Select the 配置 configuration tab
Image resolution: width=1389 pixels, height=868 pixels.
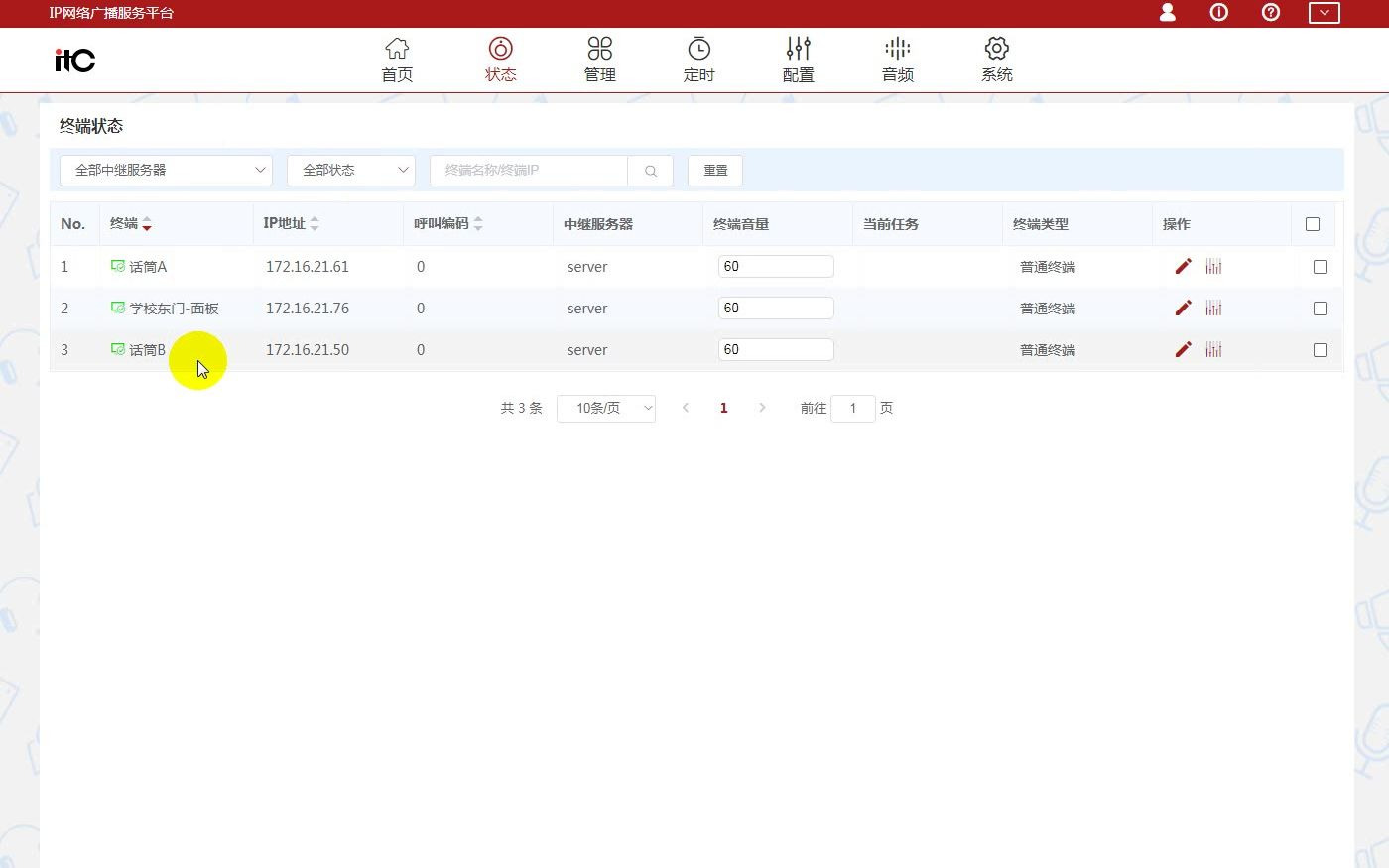click(798, 60)
